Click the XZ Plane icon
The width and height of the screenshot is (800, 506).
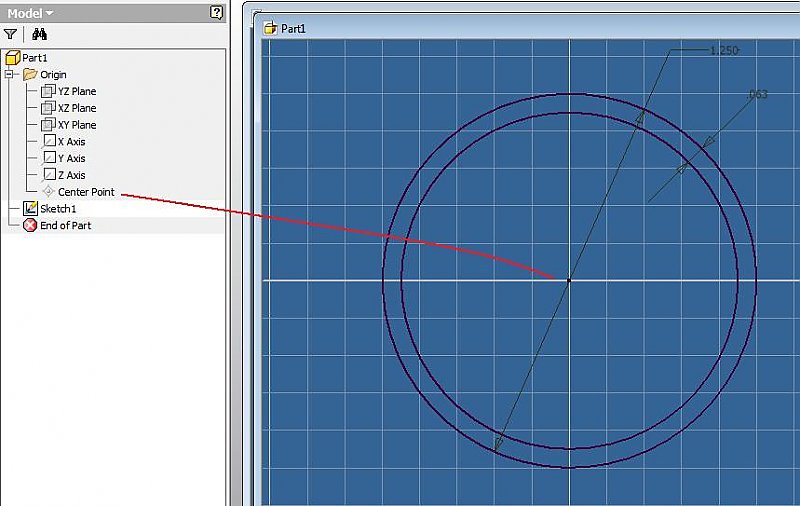tap(48, 108)
